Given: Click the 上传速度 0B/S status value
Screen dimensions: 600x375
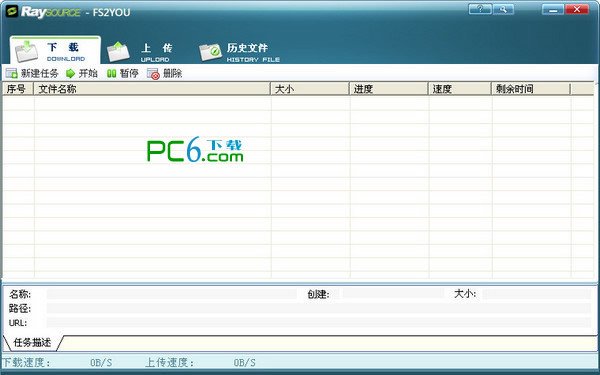Looking at the screenshot, I should pyautogui.click(x=245, y=362).
